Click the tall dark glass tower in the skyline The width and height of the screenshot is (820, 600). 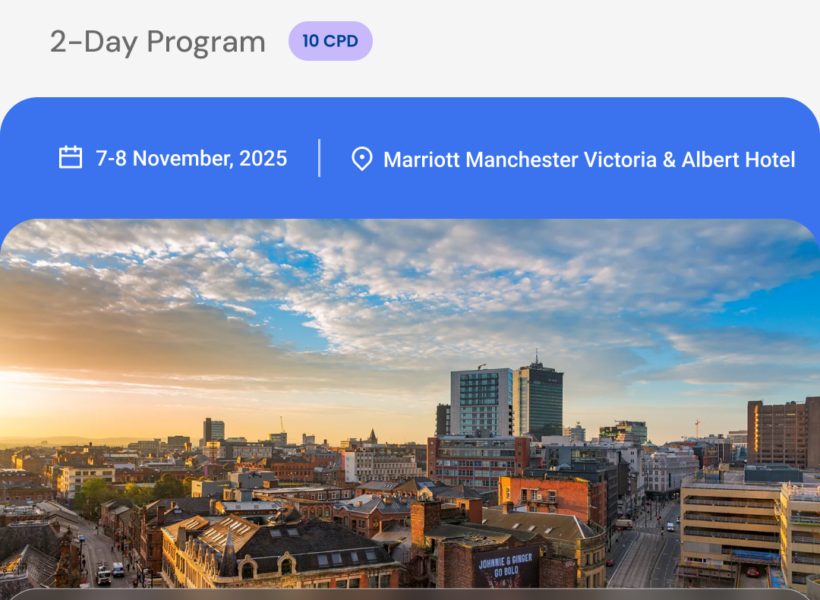pos(539,400)
